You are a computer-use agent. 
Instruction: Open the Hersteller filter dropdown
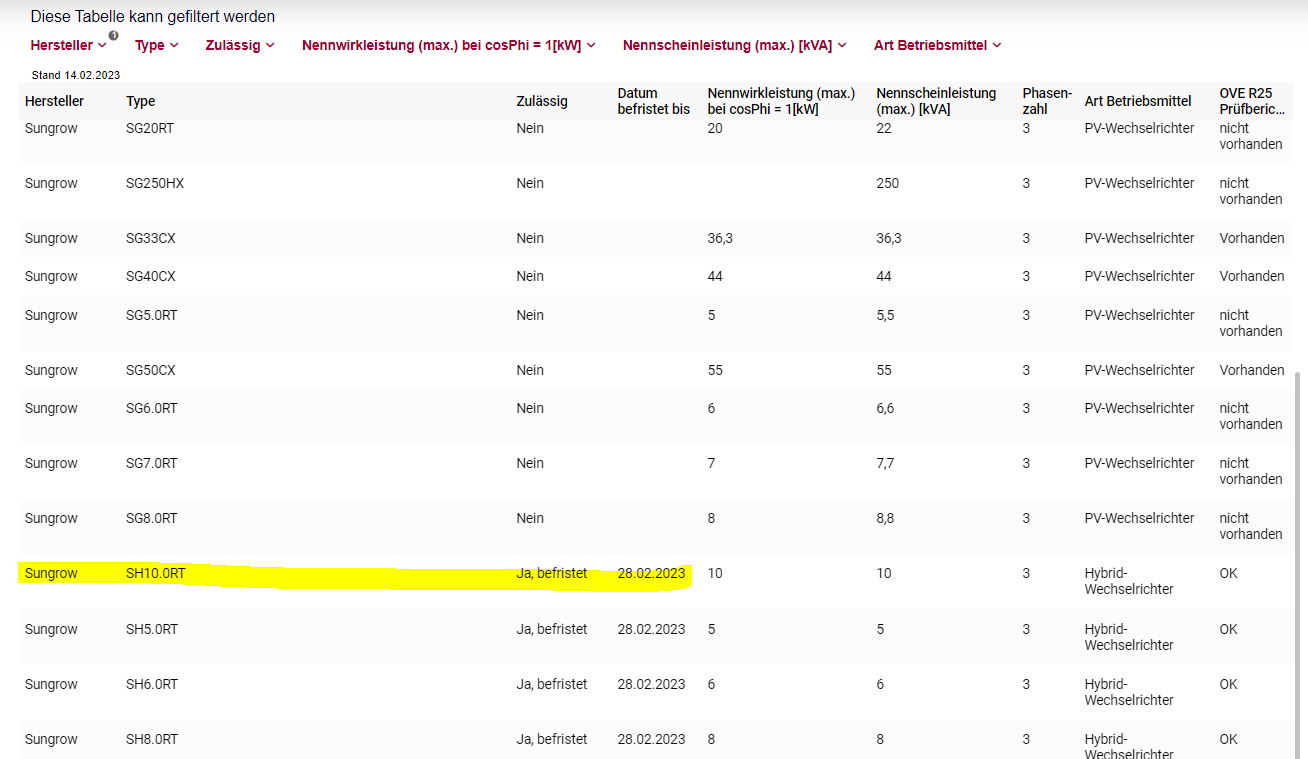coord(68,45)
